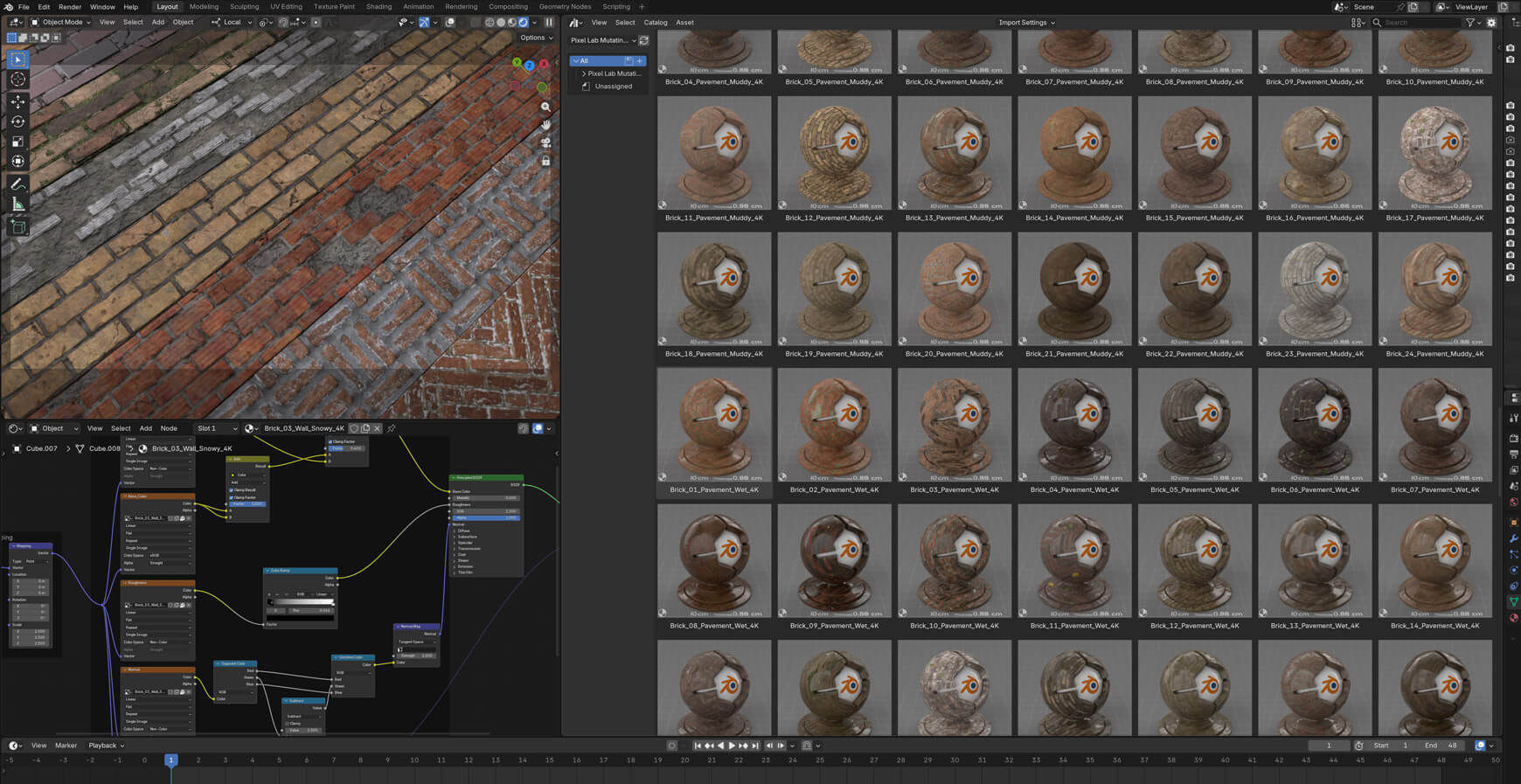Screen dimensions: 1521x784
Task: Switch viewport to Rendered shading mode
Action: [x=523, y=23]
